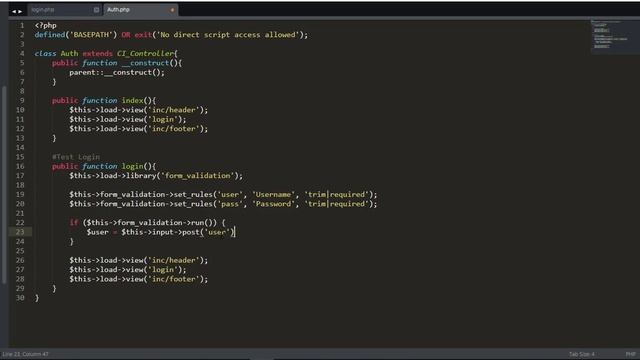640x360 pixels.
Task: Click the "<?php" opening tag
Action: pos(46,25)
